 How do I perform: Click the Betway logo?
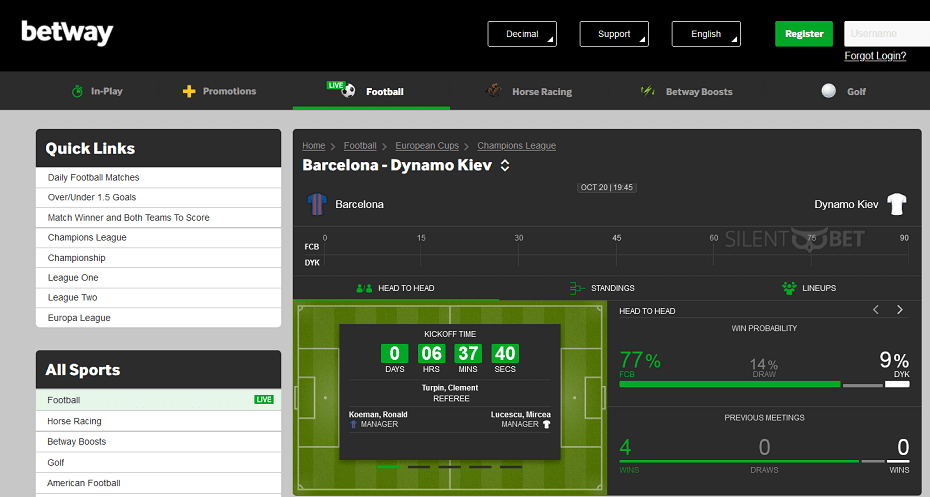pyautogui.click(x=67, y=33)
